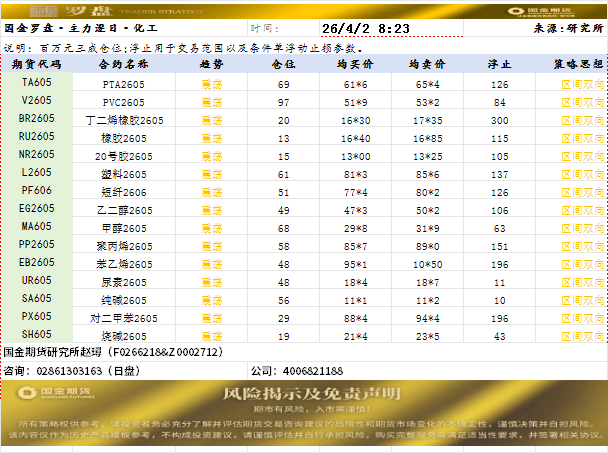
Task: Click contract name 苯乙烯2605
Action: 124,265
